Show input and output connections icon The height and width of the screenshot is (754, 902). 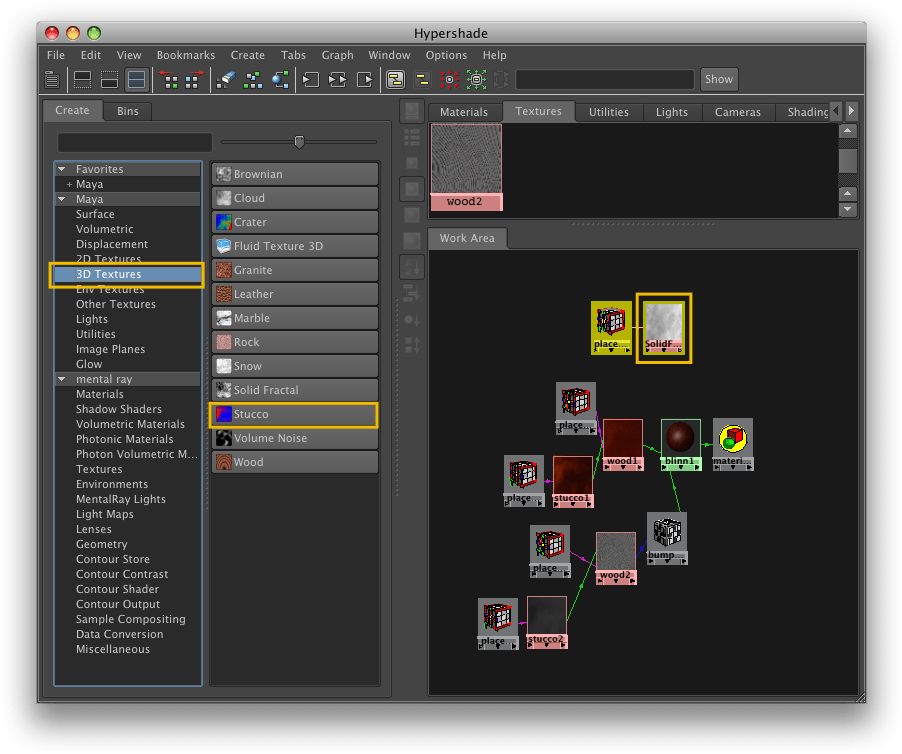(338, 79)
